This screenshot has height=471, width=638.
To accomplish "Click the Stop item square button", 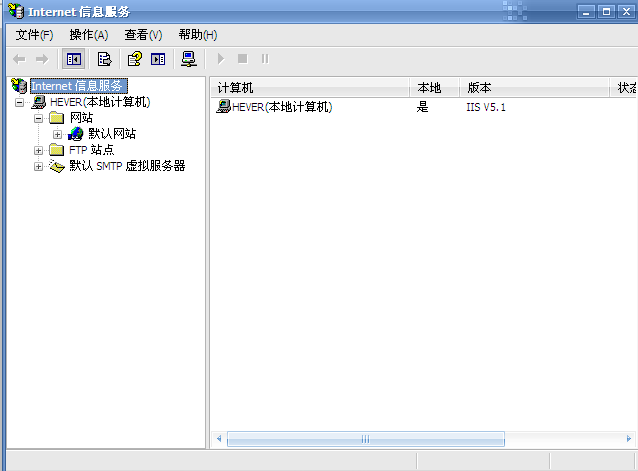I will [243, 59].
